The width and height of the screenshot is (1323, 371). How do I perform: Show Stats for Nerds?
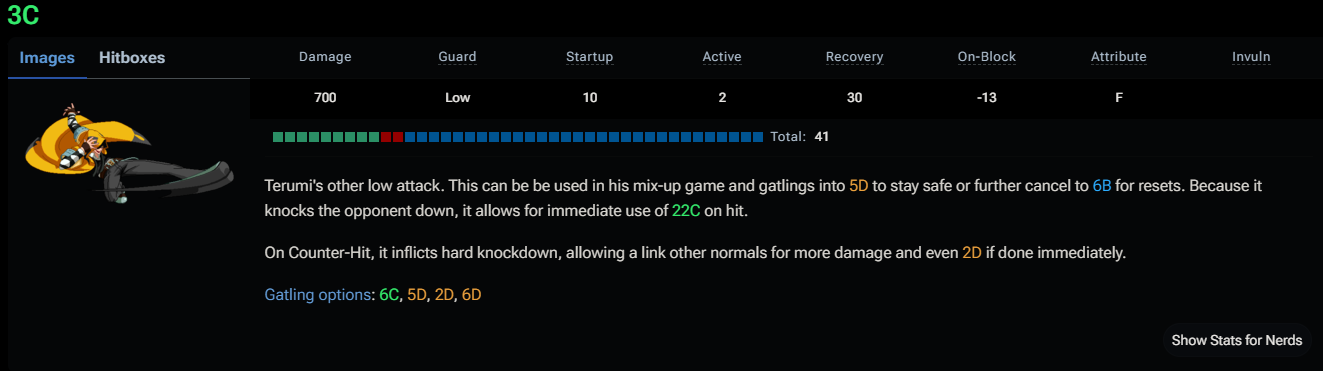(x=1237, y=340)
